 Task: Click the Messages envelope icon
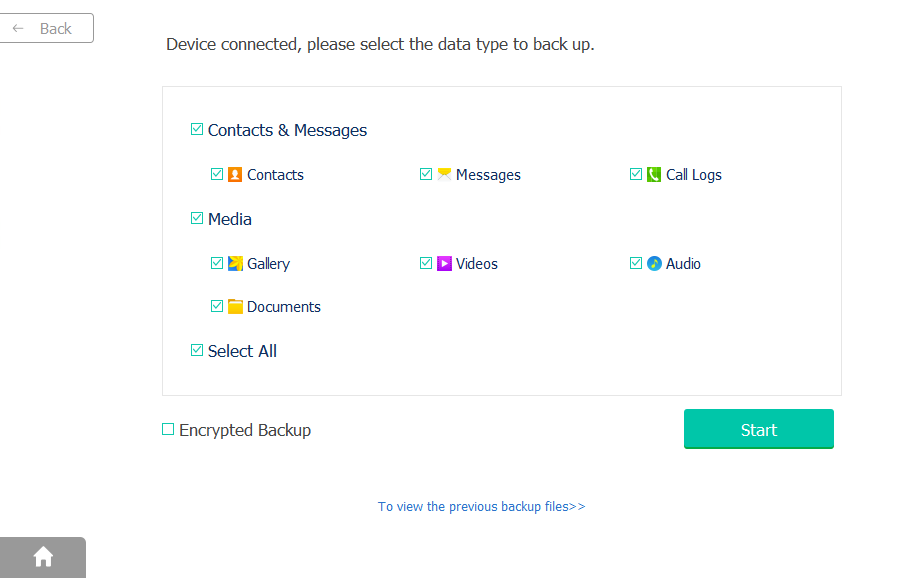444,174
